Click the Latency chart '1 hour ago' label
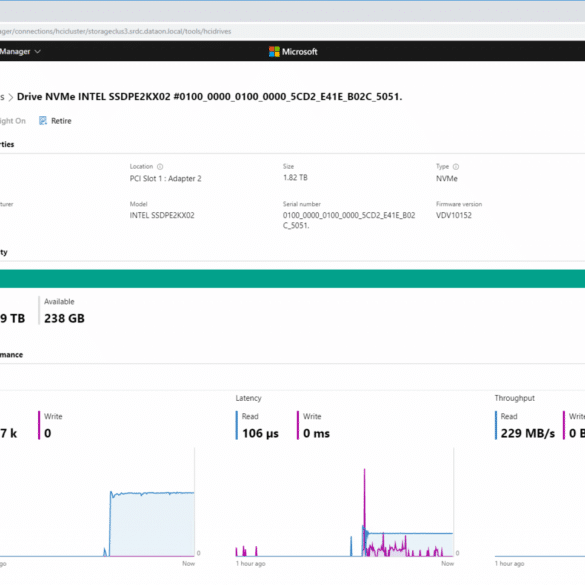This screenshot has height=585, width=585. [250, 563]
